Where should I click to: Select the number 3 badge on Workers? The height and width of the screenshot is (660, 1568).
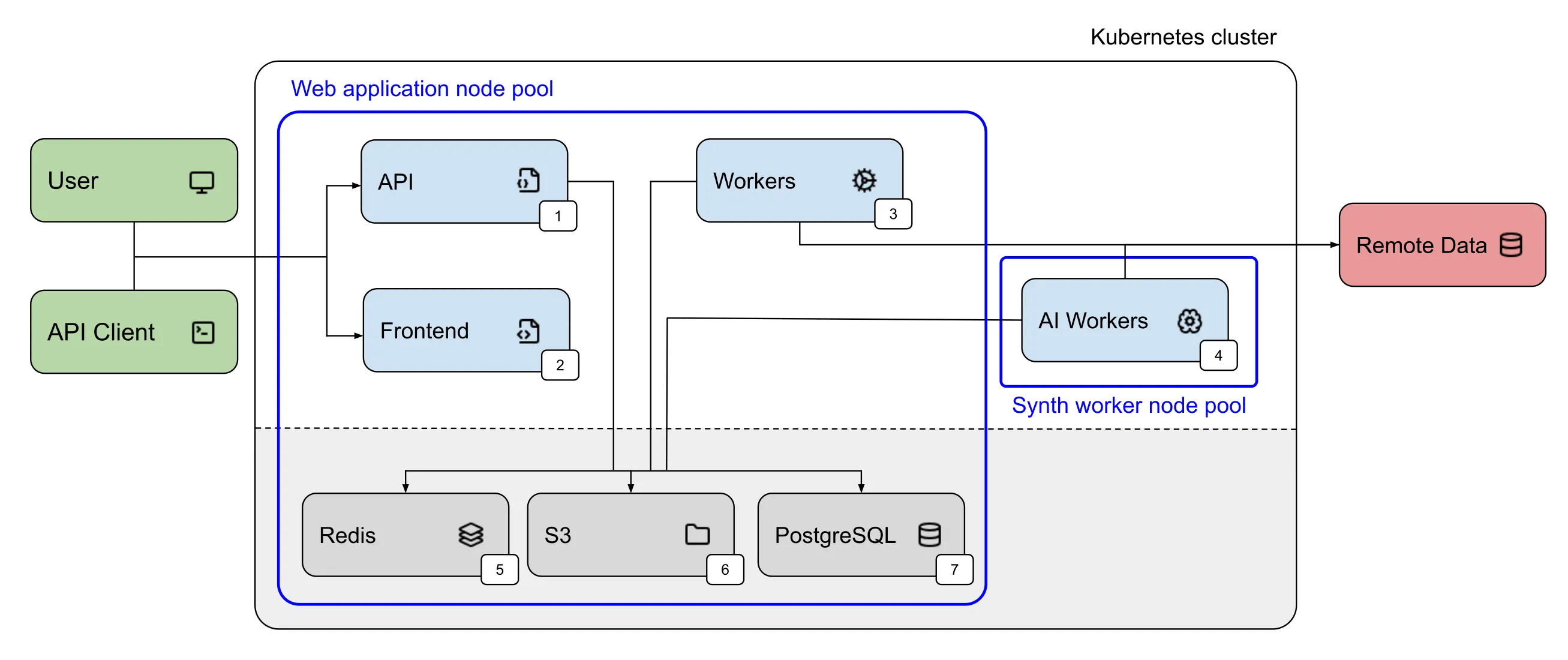click(x=893, y=214)
